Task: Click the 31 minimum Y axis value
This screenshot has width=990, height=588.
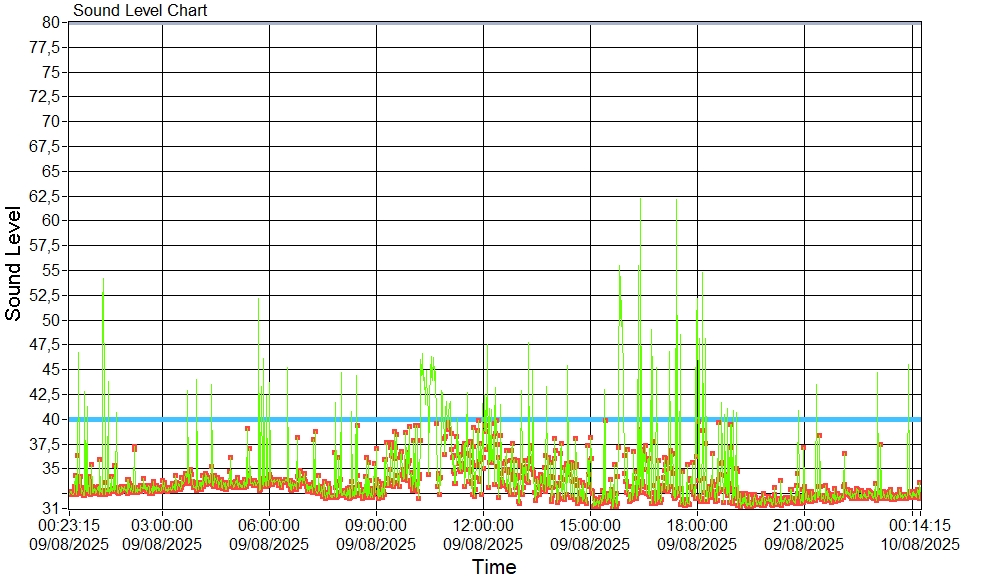Action: pyautogui.click(x=52, y=508)
